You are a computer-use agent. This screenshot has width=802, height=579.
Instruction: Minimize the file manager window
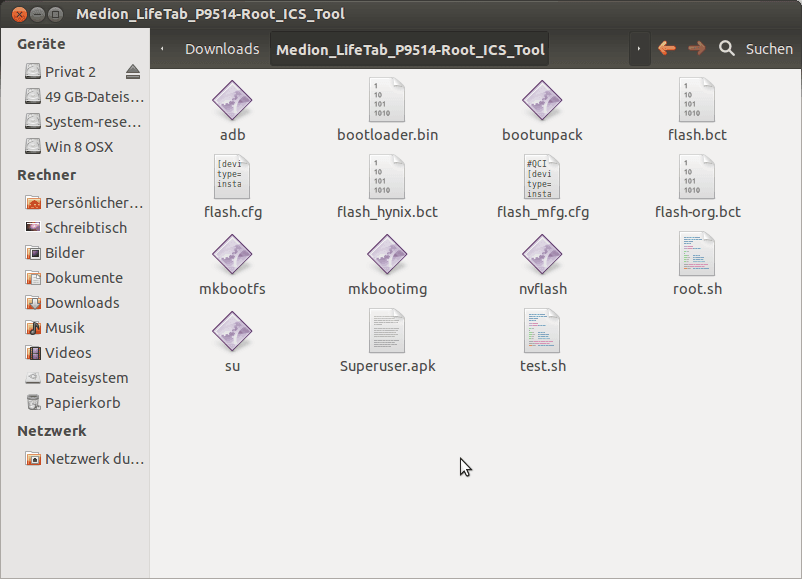[x=37, y=14]
